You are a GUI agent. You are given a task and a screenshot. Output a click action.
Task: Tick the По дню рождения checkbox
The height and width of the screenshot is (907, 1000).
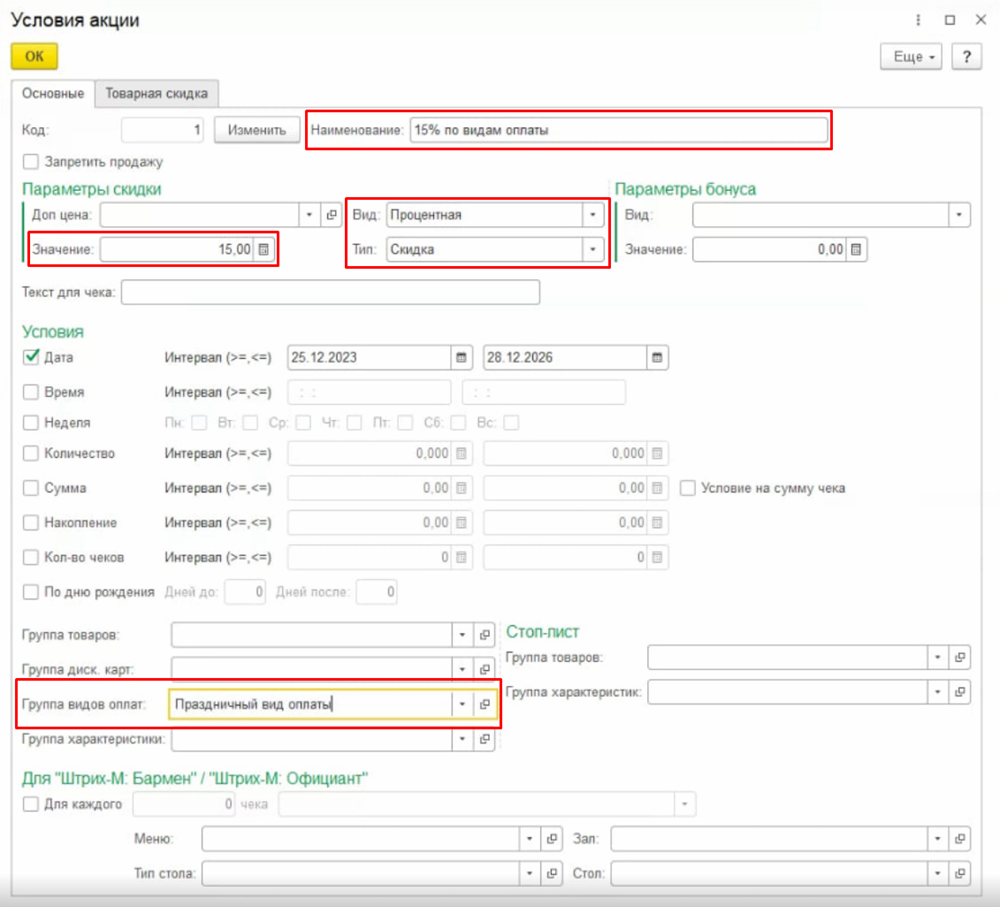30,592
